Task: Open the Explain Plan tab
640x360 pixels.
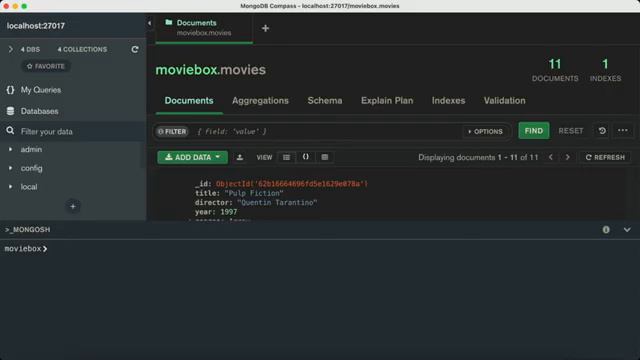Action: tap(387, 101)
